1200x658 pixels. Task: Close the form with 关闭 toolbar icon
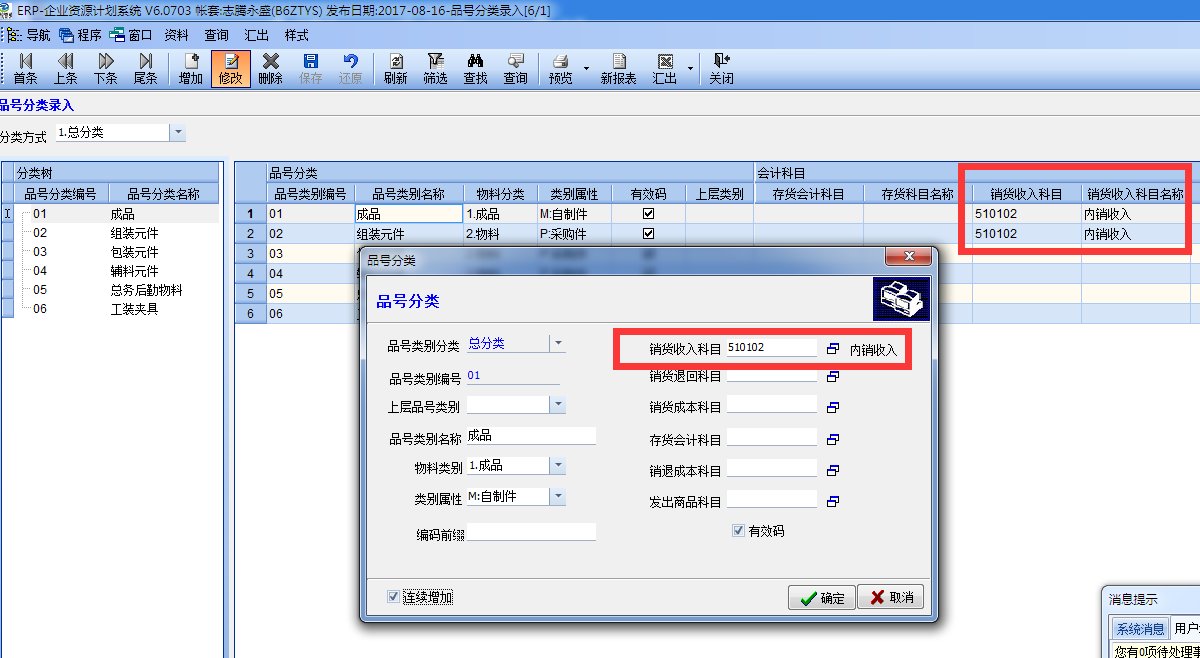pos(721,68)
